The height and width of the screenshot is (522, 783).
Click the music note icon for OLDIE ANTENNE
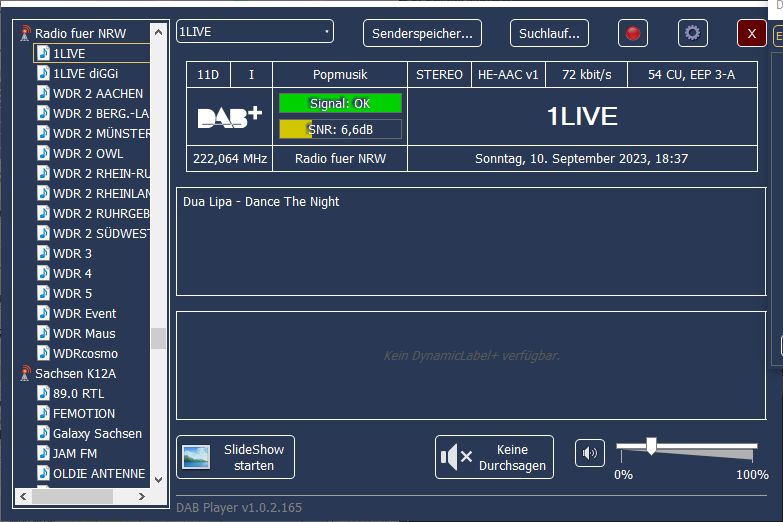(x=44, y=473)
